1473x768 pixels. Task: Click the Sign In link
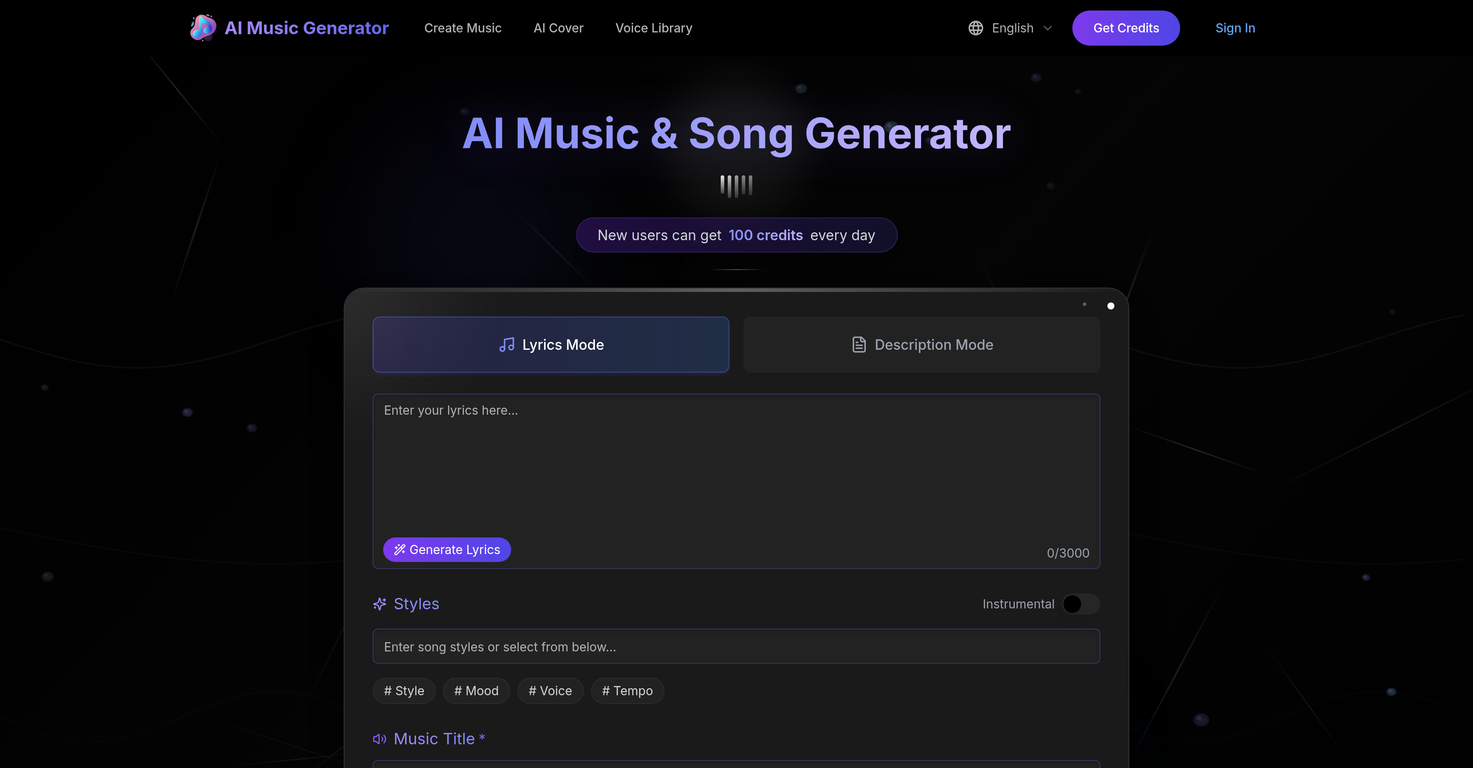pyautogui.click(x=1234, y=27)
